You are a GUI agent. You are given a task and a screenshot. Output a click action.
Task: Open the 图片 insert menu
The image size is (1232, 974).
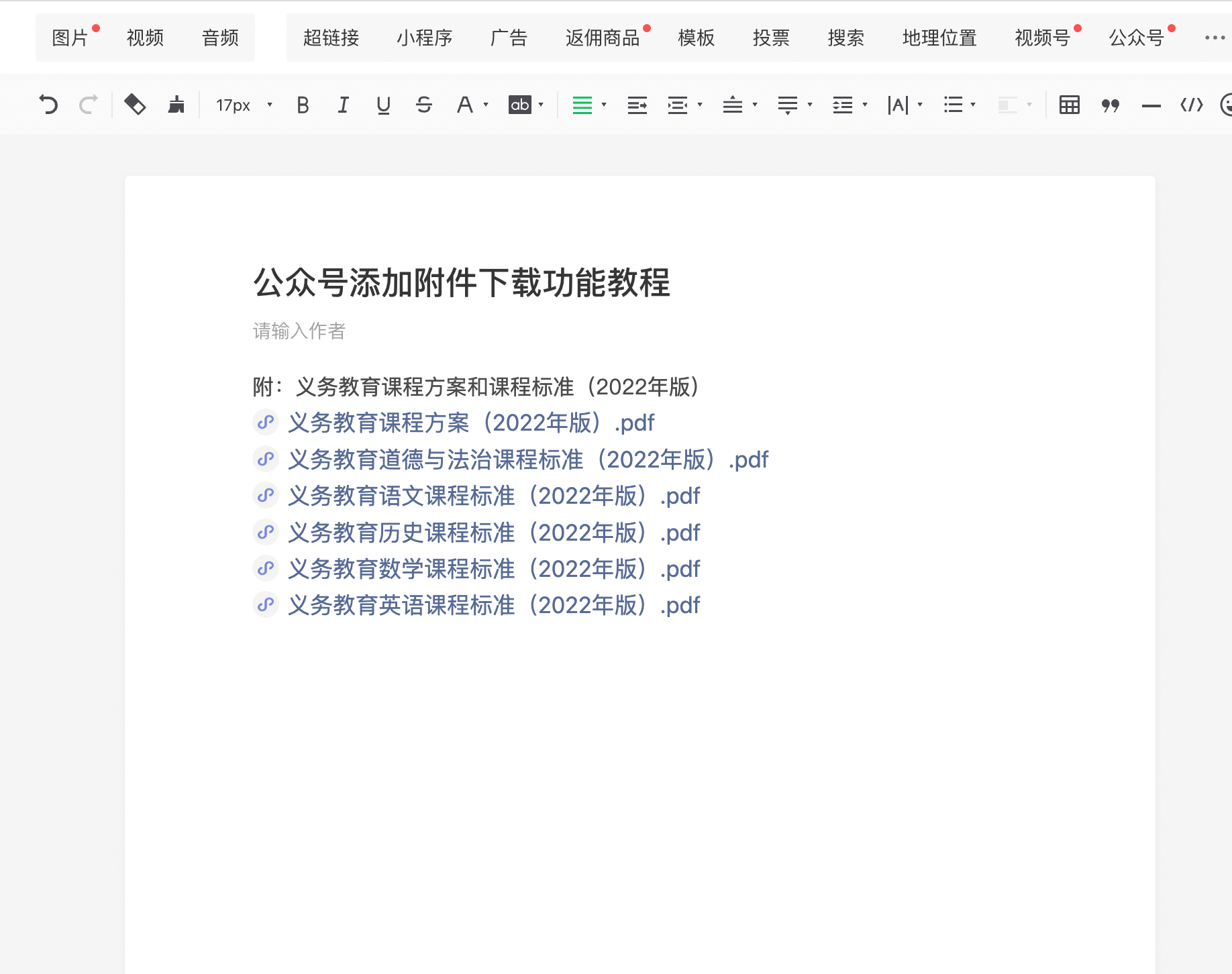(70, 38)
